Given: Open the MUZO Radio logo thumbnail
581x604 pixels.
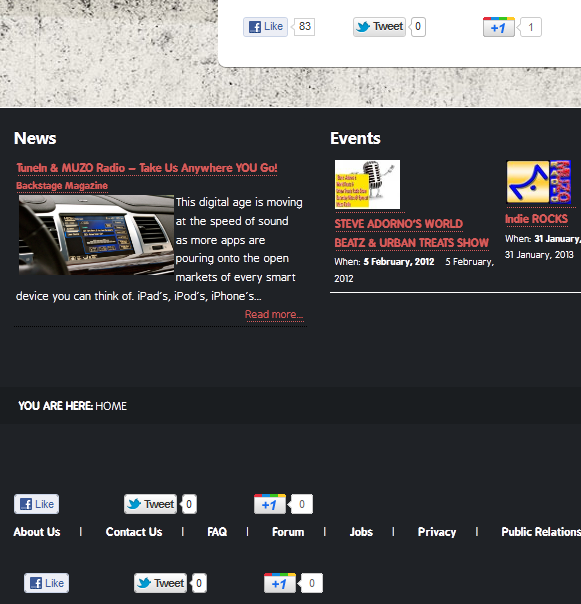Looking at the screenshot, I should pyautogui.click(x=539, y=182).
